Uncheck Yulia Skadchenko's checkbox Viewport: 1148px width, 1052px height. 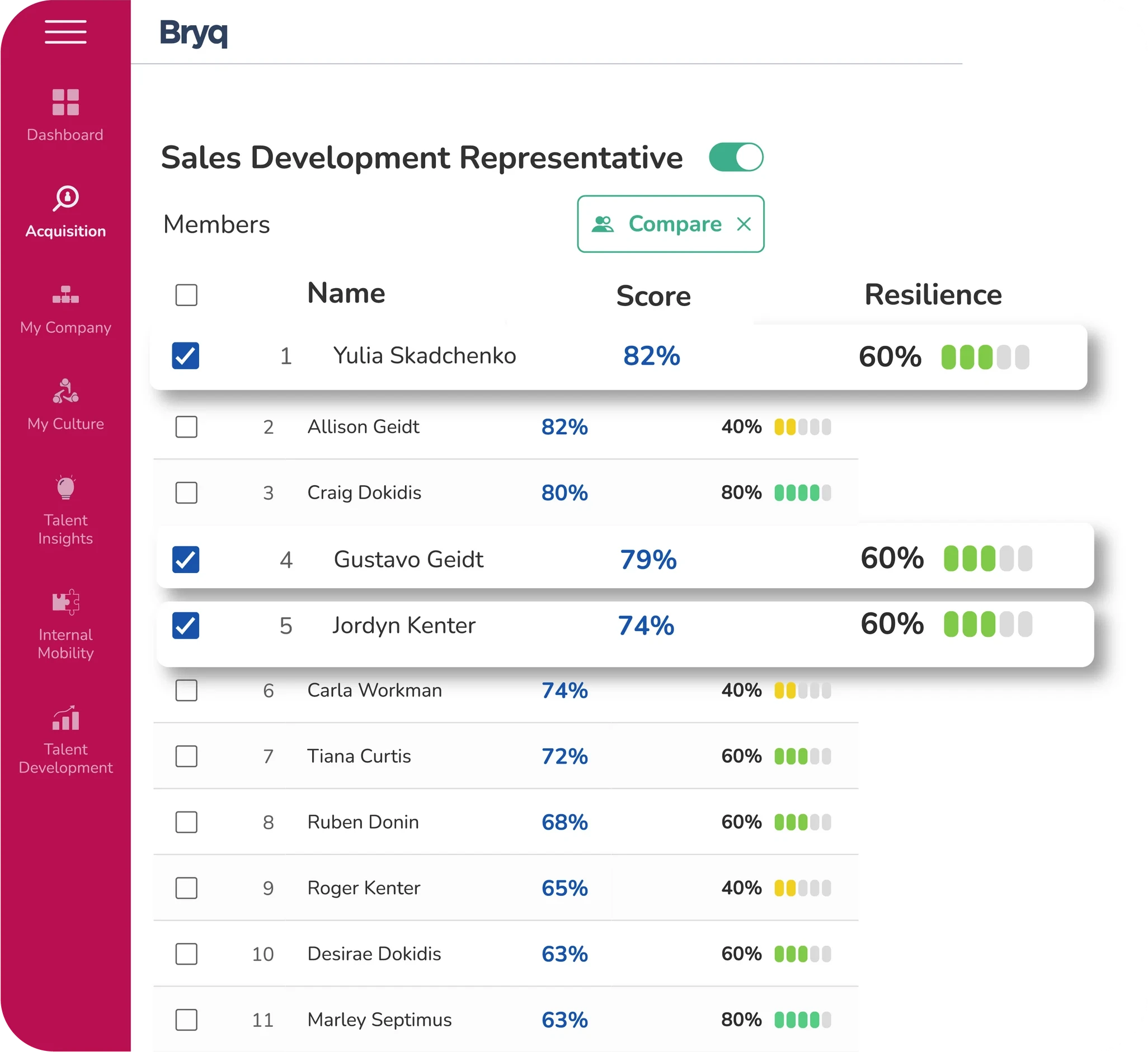(186, 356)
